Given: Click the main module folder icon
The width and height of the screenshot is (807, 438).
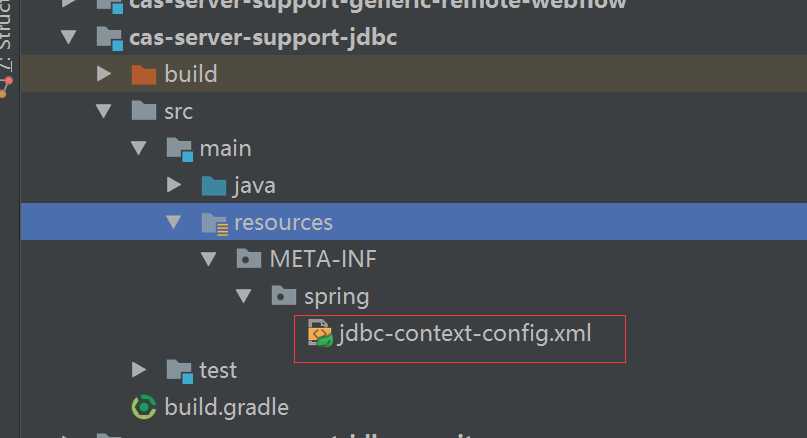Looking at the screenshot, I should coord(180,149).
